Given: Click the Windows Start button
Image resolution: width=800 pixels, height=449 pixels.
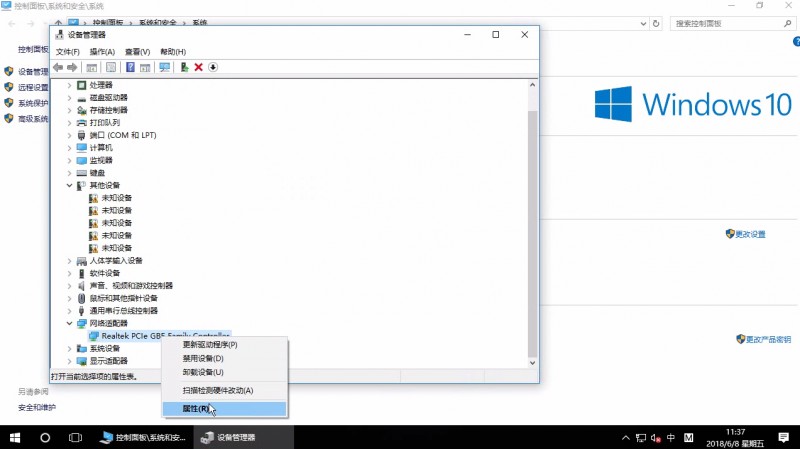Looking at the screenshot, I should (15, 438).
